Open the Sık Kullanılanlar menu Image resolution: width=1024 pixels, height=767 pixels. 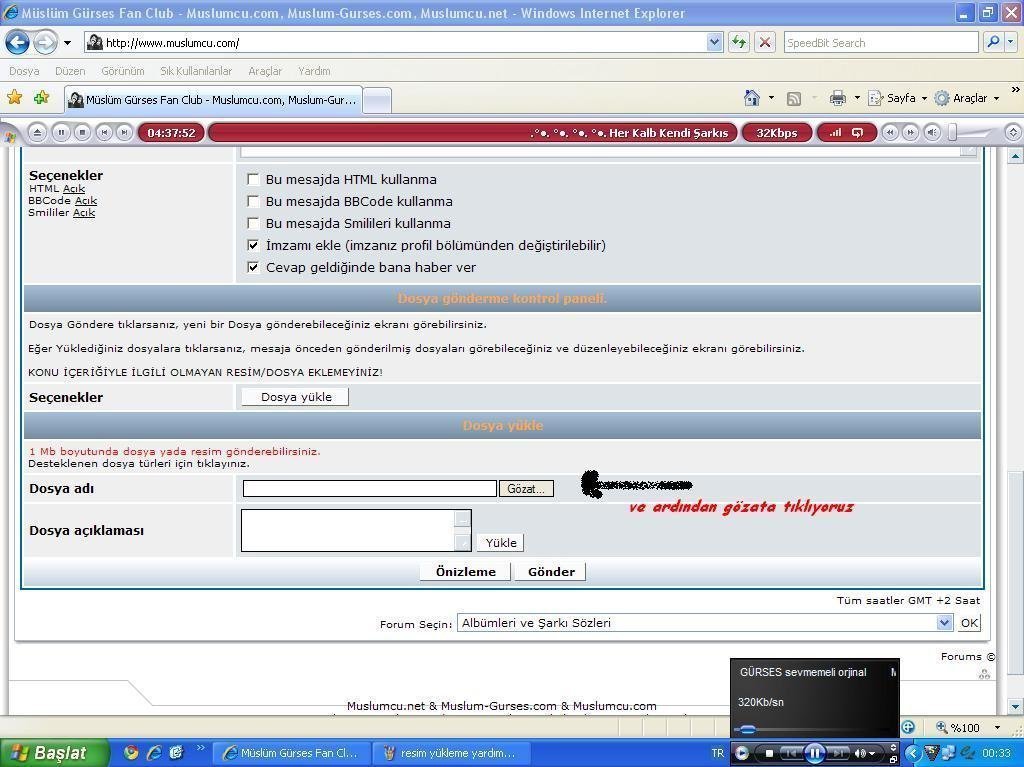(x=196, y=71)
